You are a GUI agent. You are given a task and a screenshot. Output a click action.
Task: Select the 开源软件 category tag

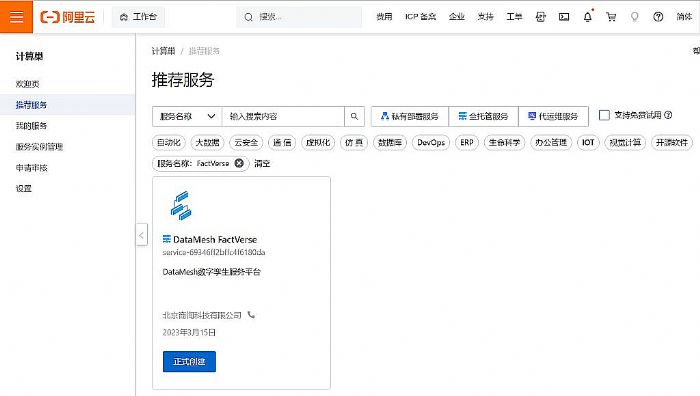672,142
